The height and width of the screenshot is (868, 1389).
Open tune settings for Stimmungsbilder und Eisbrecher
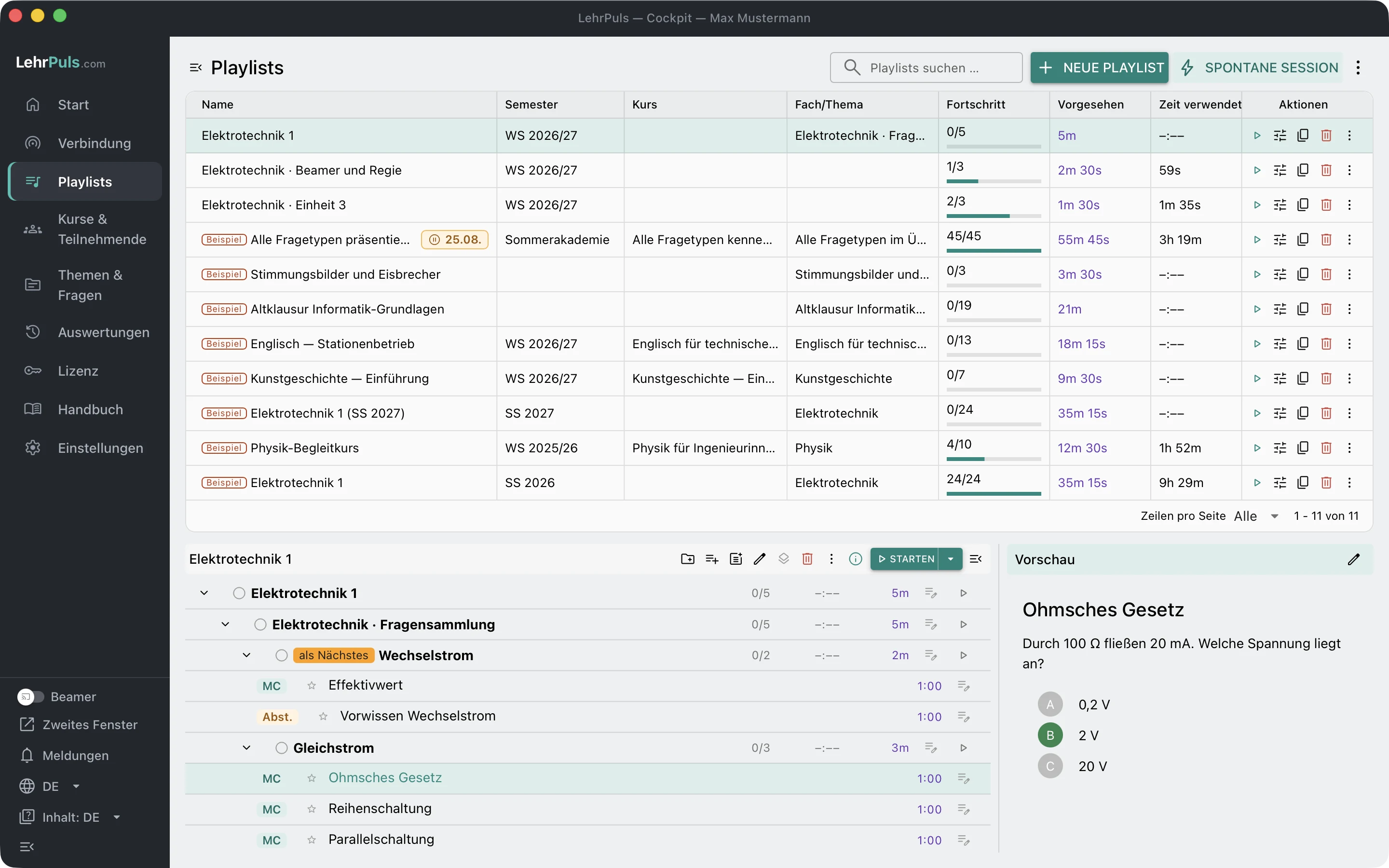pos(1280,274)
